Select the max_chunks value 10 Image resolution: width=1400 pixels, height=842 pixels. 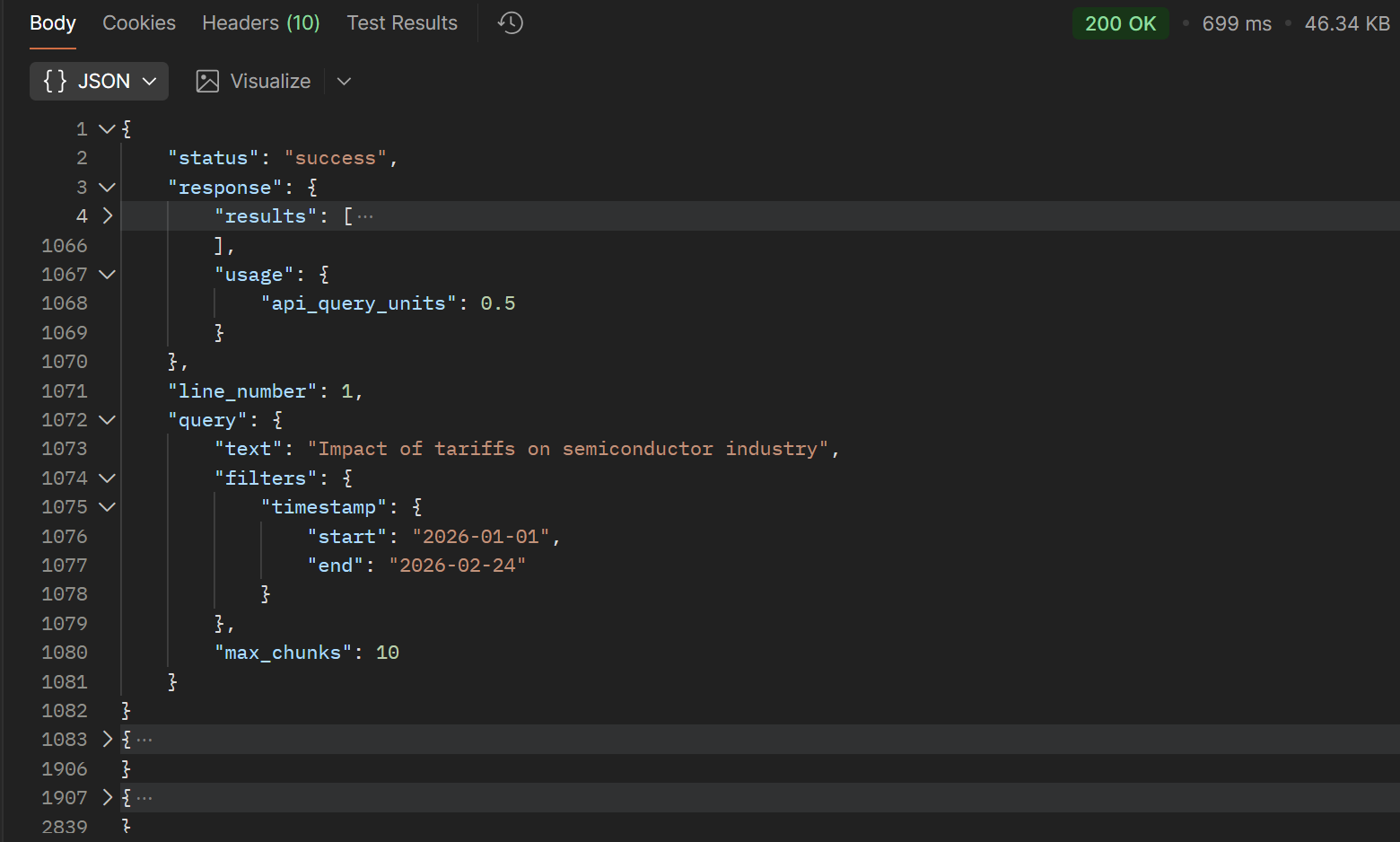pyautogui.click(x=388, y=652)
